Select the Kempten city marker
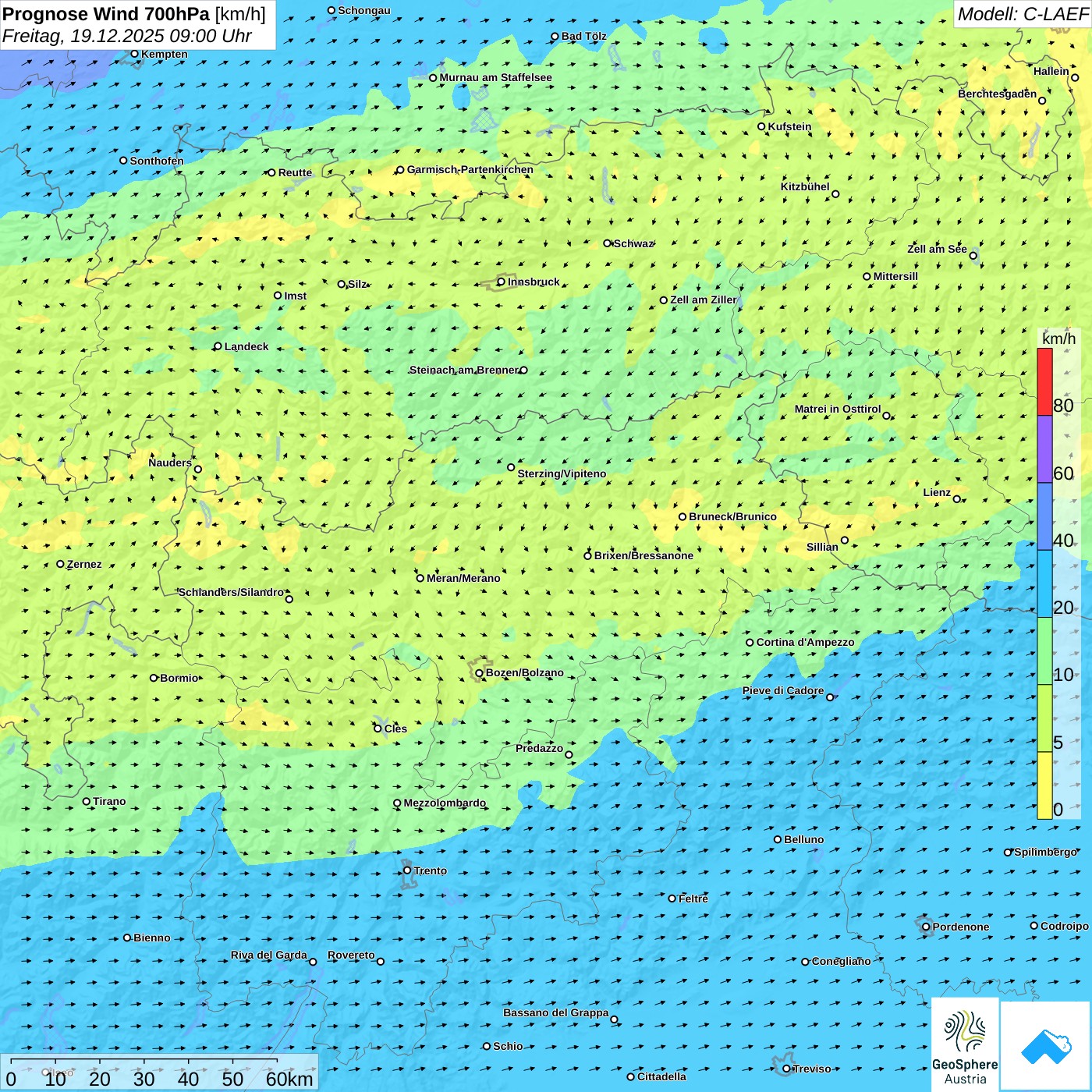This screenshot has width=1092, height=1092. tap(134, 54)
